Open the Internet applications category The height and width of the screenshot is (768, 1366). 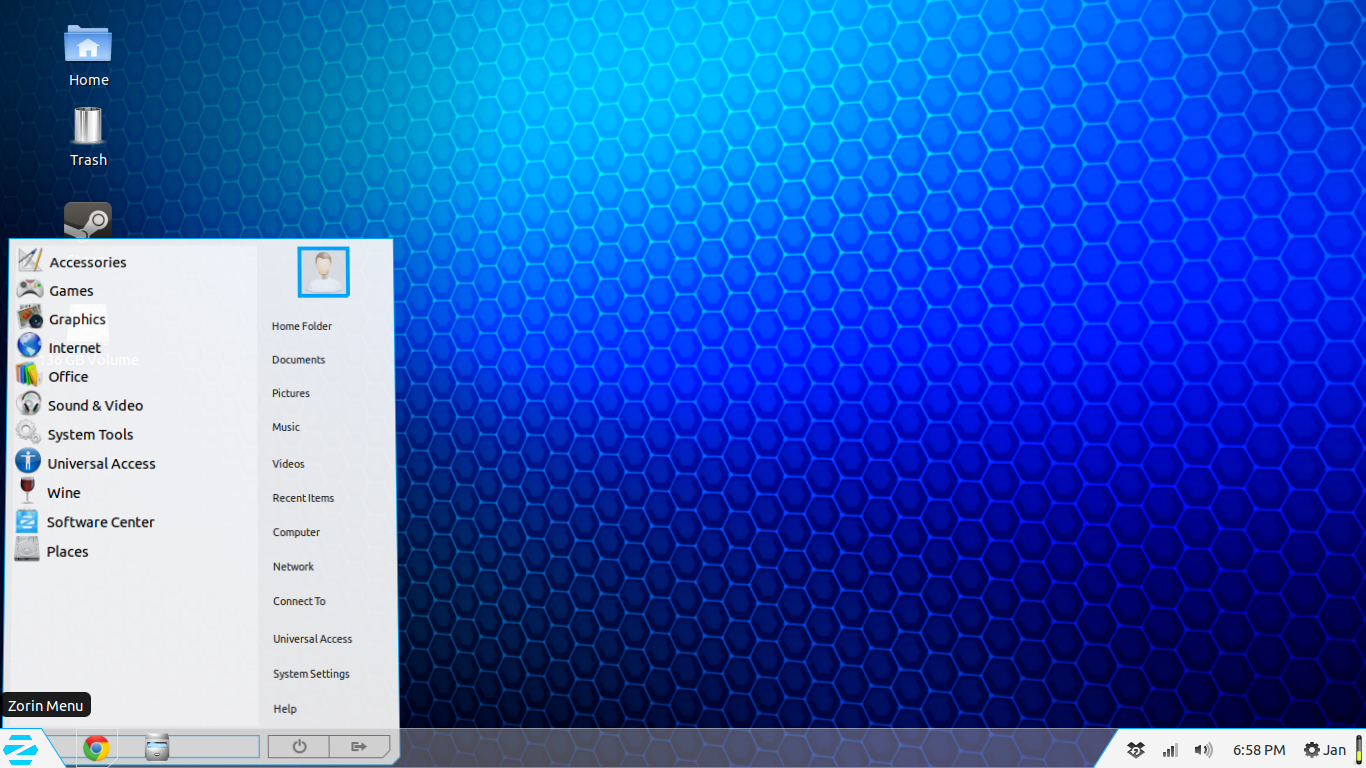74,348
